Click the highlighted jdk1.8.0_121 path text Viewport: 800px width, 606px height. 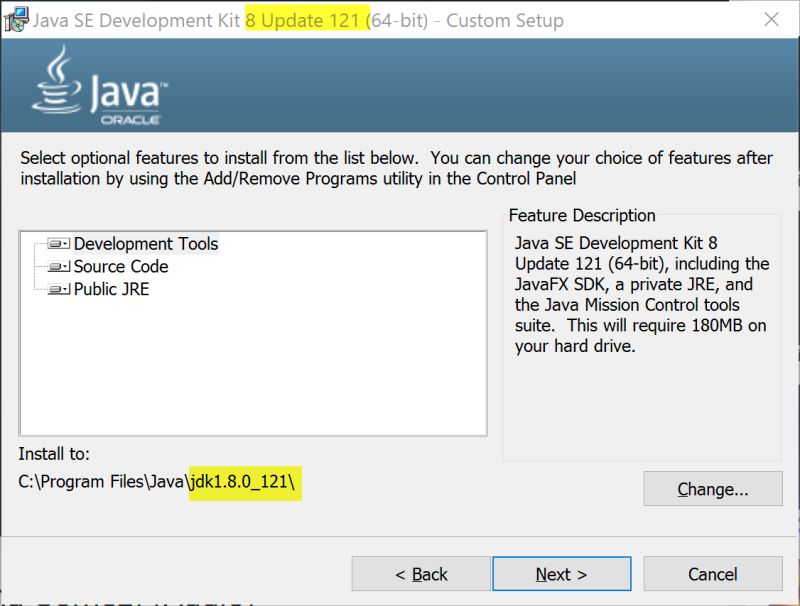(245, 483)
